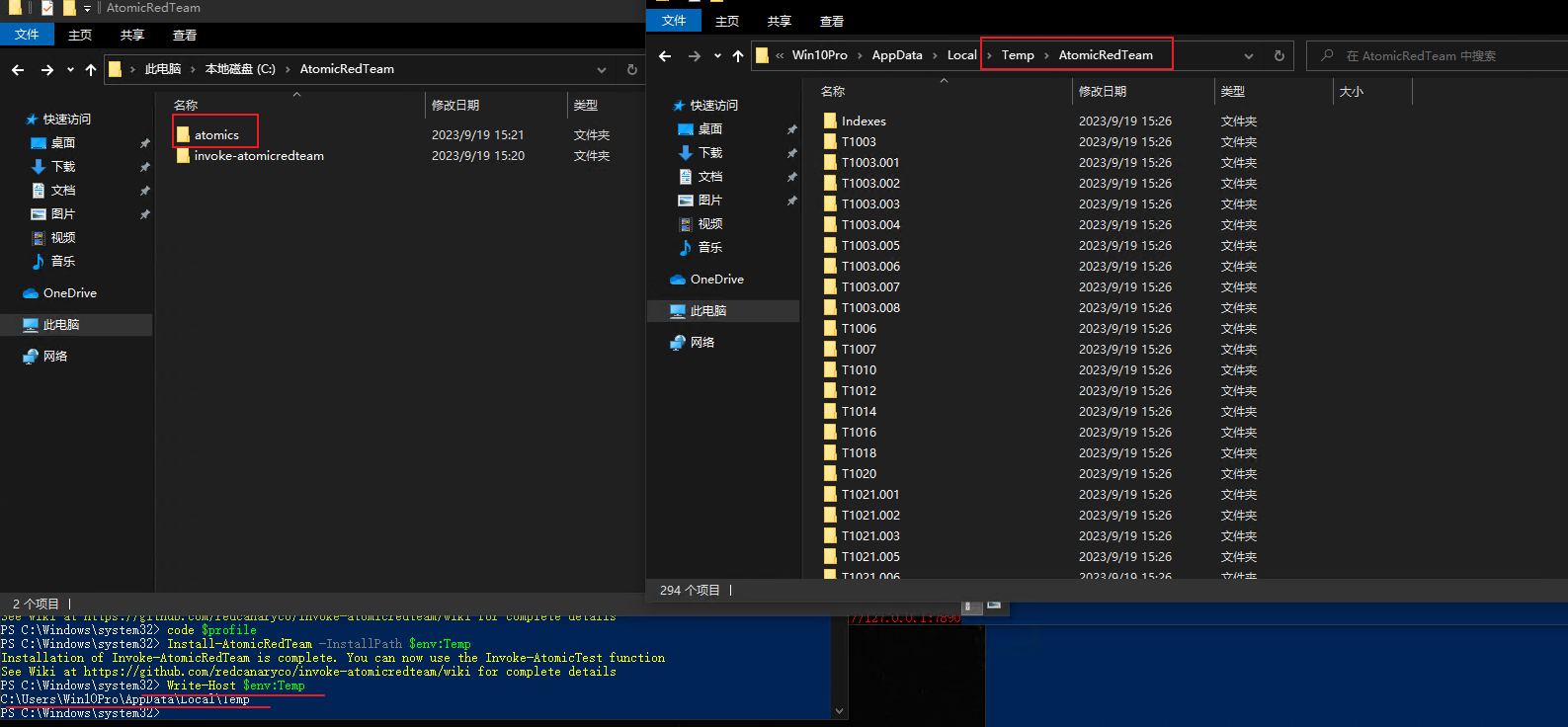Open 网络 in right window sidebar
The image size is (1568, 727).
click(x=702, y=343)
